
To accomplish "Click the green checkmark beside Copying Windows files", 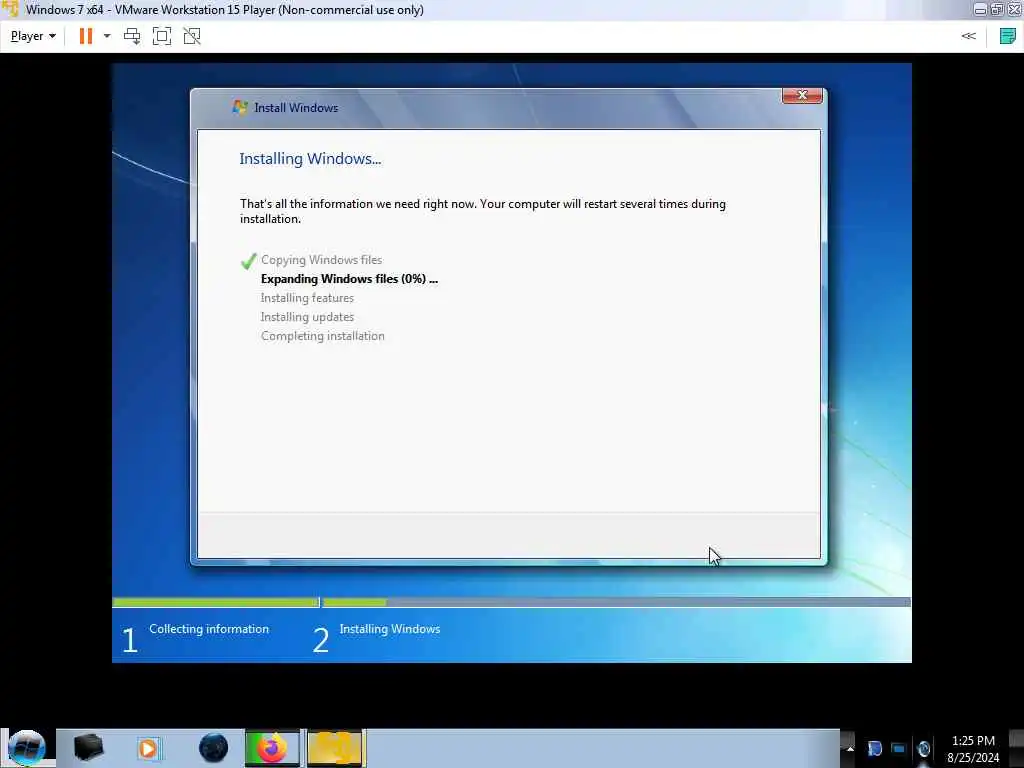I will click(x=248, y=261).
